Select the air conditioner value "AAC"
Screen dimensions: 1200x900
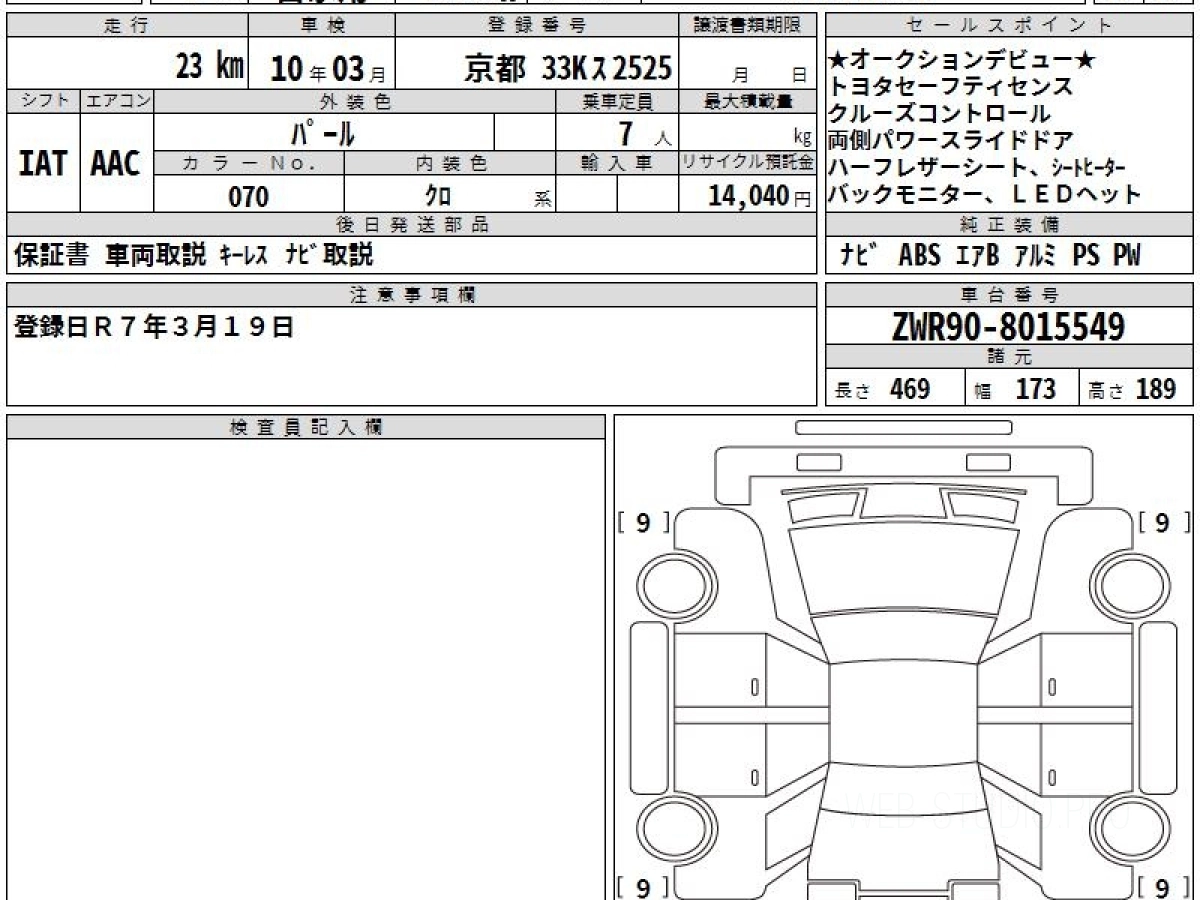tap(116, 163)
